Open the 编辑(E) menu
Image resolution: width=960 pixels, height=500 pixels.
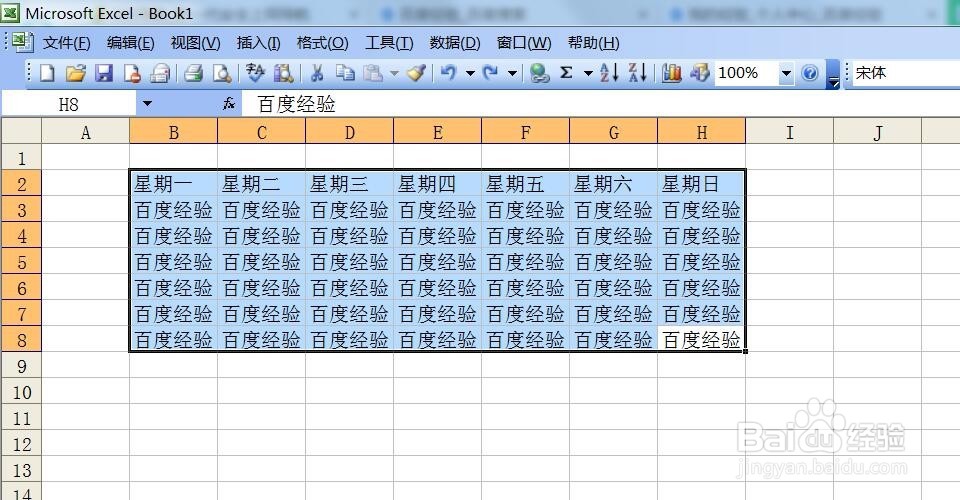coord(130,43)
